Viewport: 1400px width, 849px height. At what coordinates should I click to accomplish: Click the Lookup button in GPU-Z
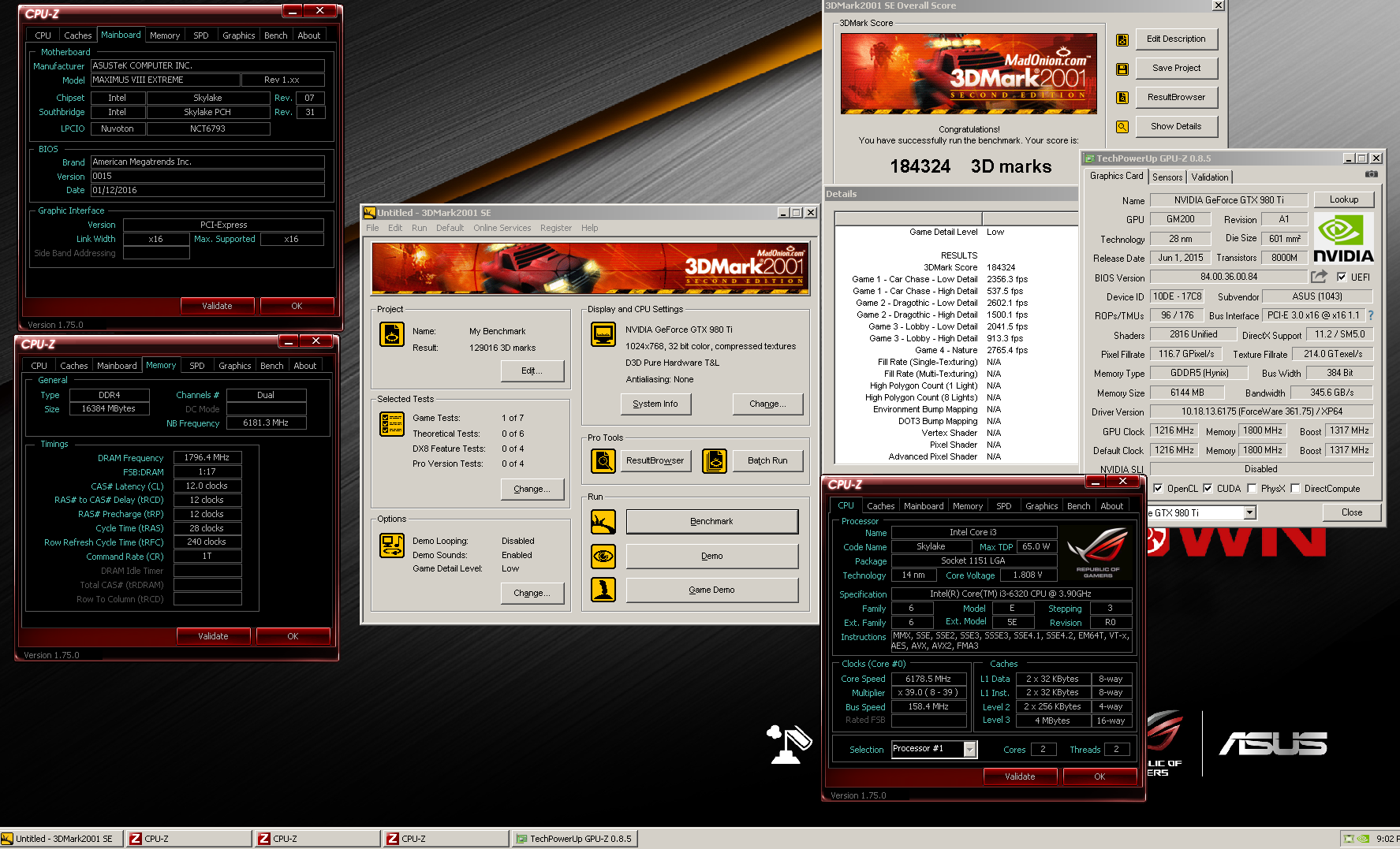click(1343, 199)
